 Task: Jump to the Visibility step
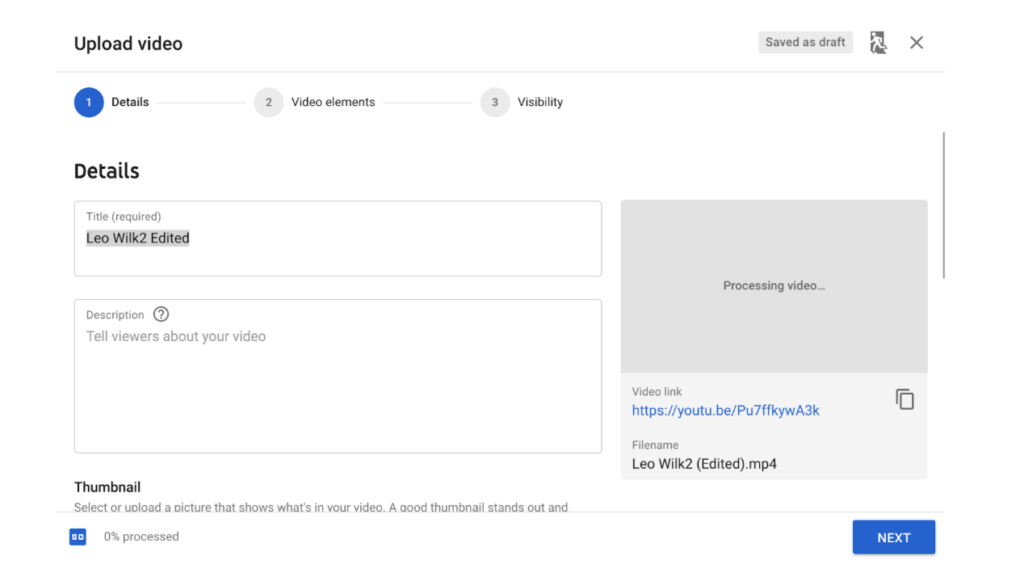click(x=495, y=102)
